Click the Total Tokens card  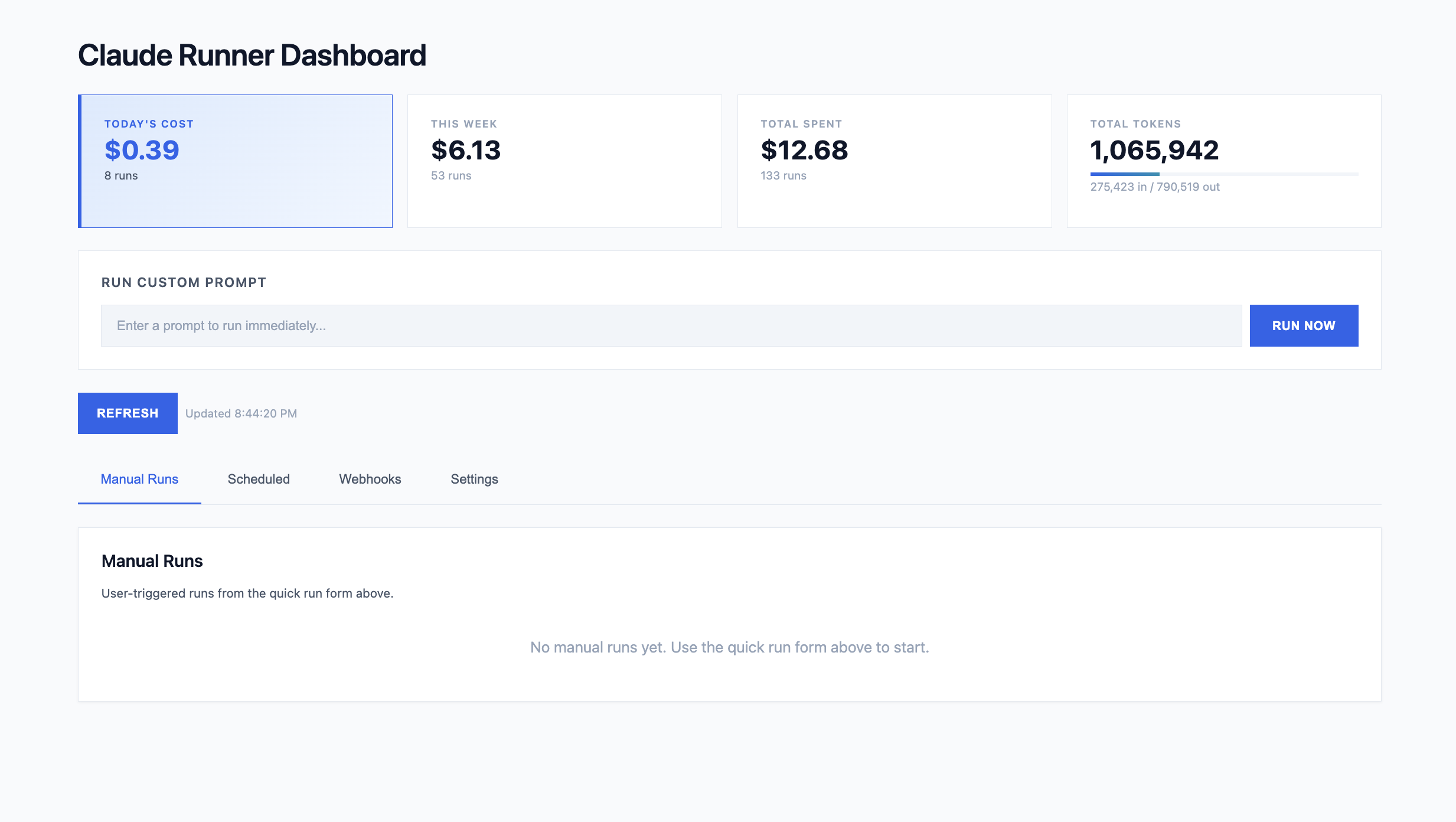(x=1223, y=161)
